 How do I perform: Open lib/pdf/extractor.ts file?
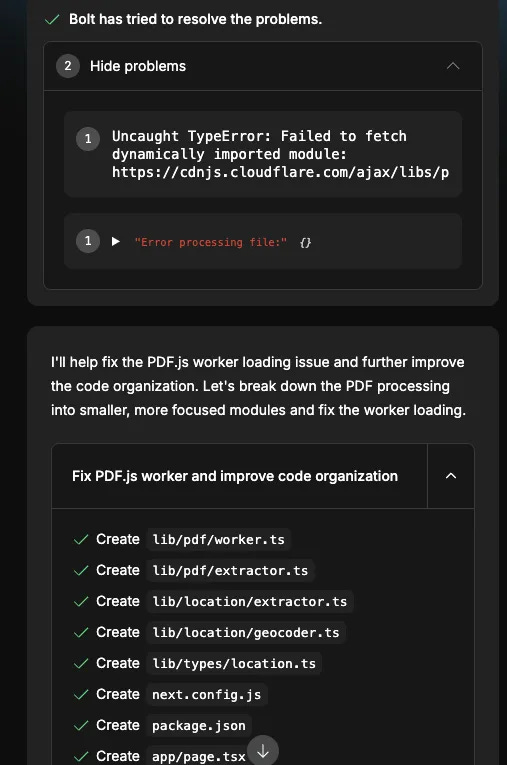230,570
